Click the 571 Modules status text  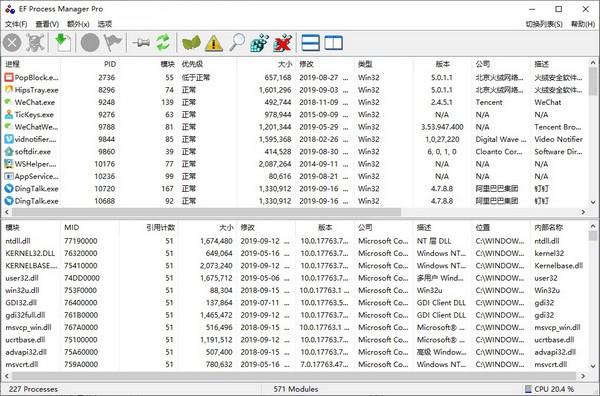pos(296,389)
